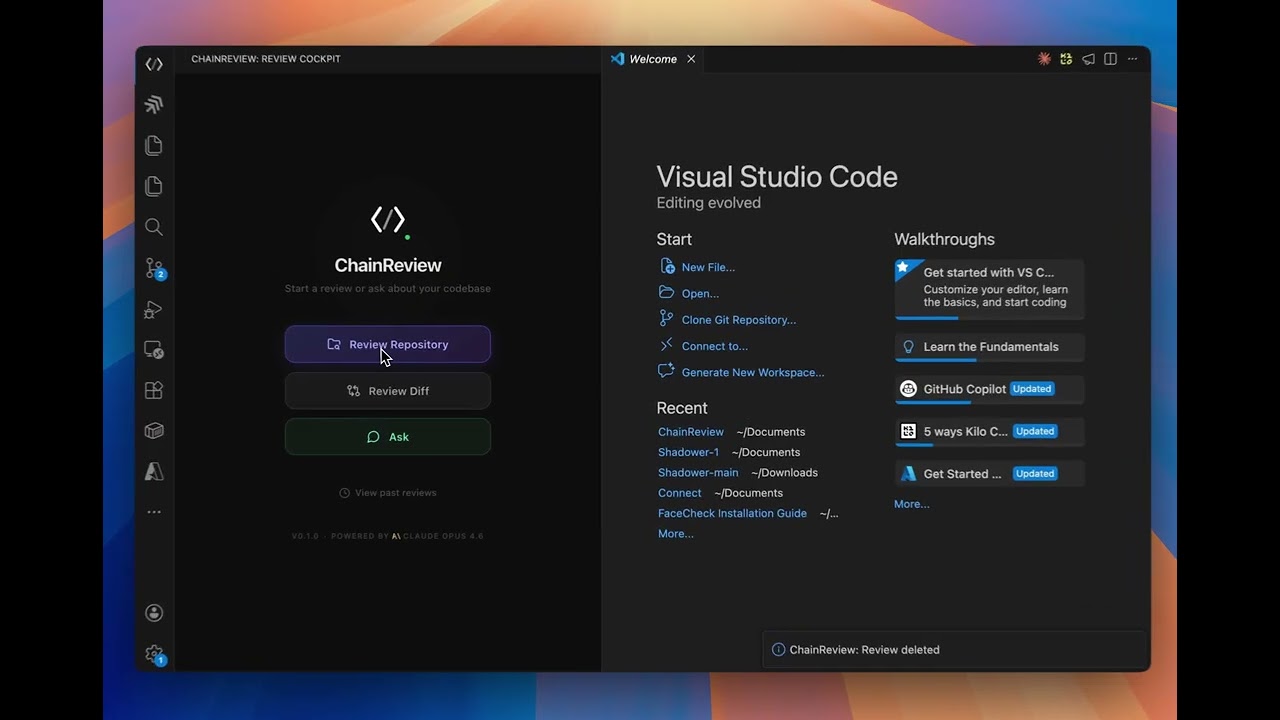Select Clone Git Repository...
The image size is (1280, 720).
[727, 320]
